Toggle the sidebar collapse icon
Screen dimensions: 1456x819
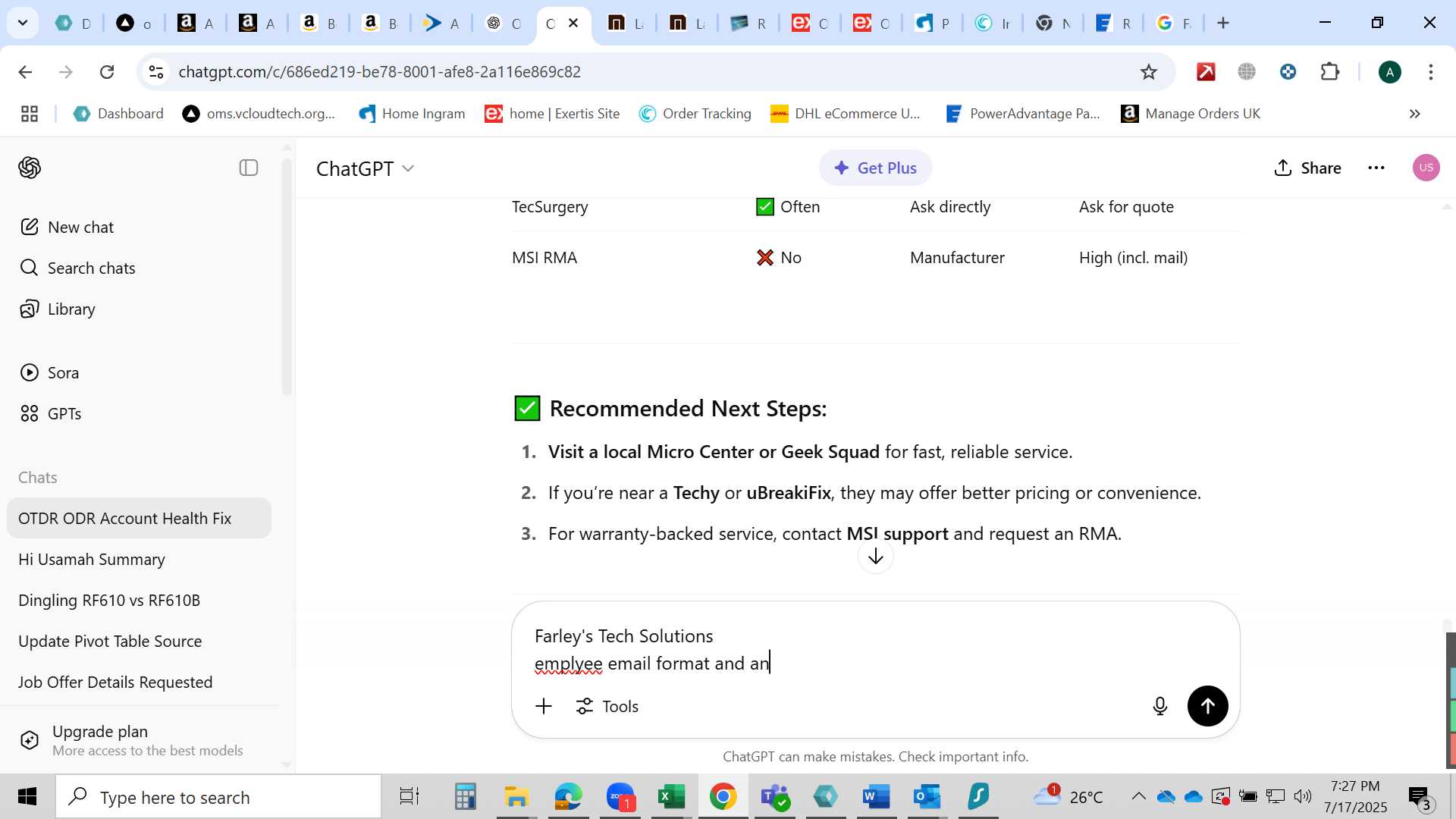click(x=249, y=168)
